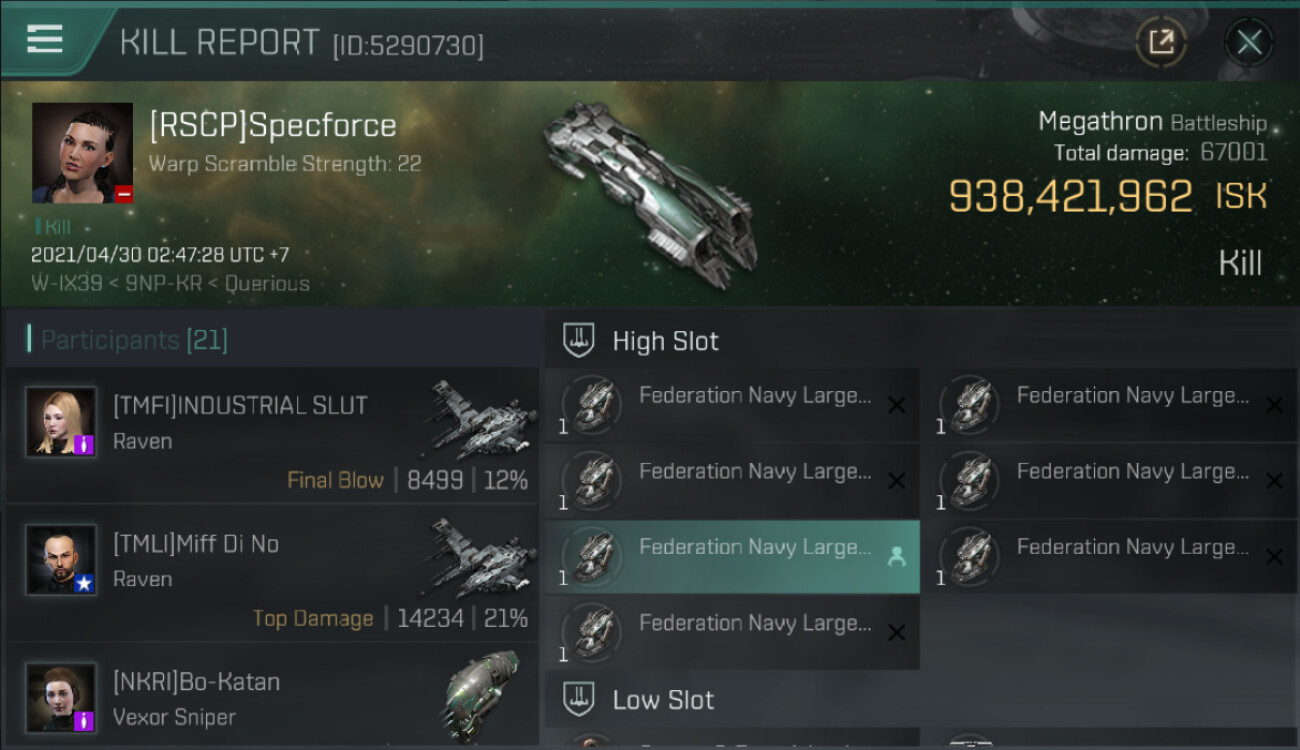1300x750 pixels.
Task: Click the Low Slot section icon
Action: 579,699
